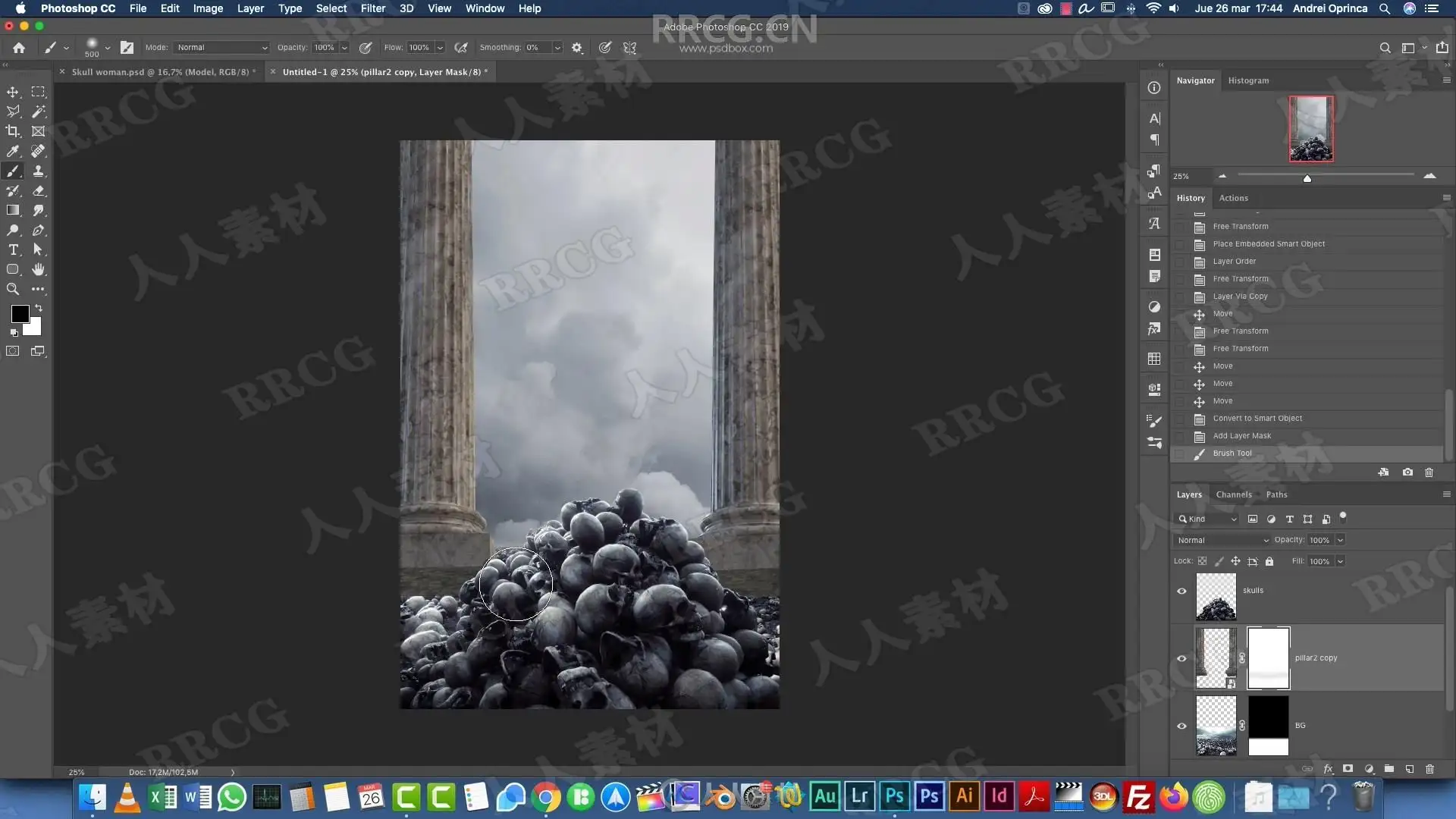Select Convert to Smart Object history state
The width and height of the screenshot is (1456, 819).
coord(1257,419)
